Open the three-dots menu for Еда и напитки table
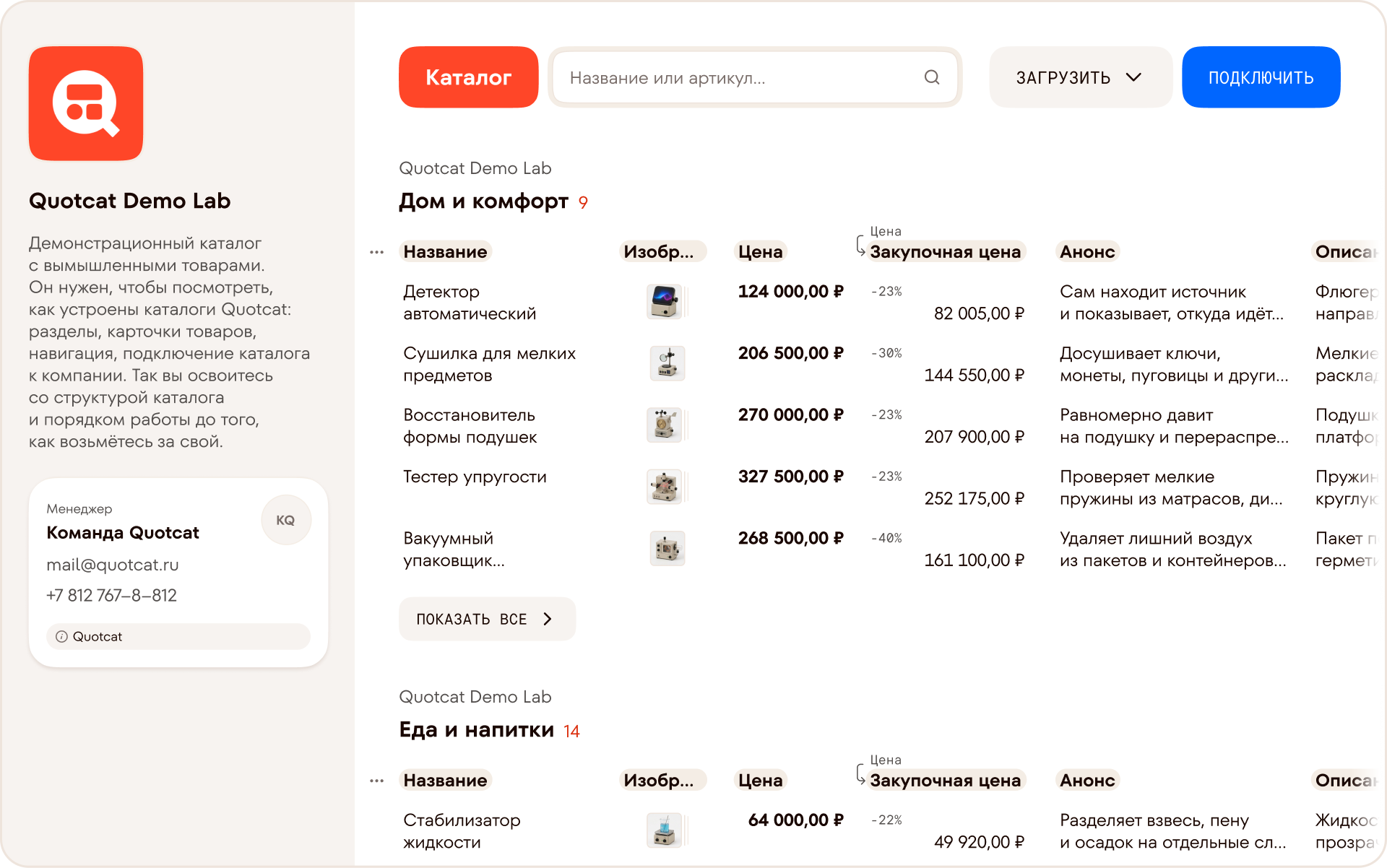Screen dimensions: 1387x868 click(x=376, y=781)
